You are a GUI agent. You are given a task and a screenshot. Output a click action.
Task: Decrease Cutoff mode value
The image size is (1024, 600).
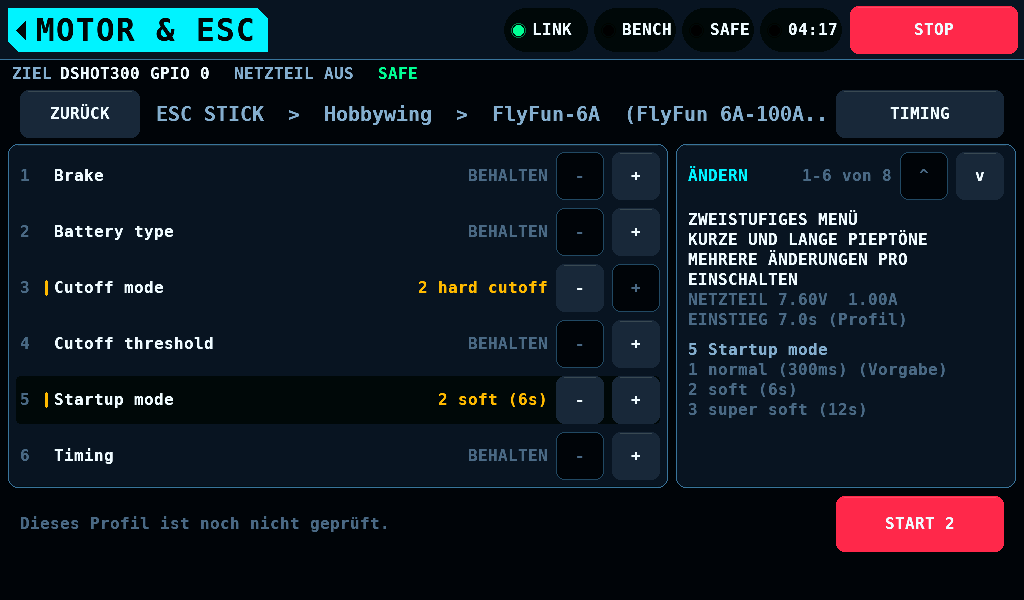pos(579,288)
